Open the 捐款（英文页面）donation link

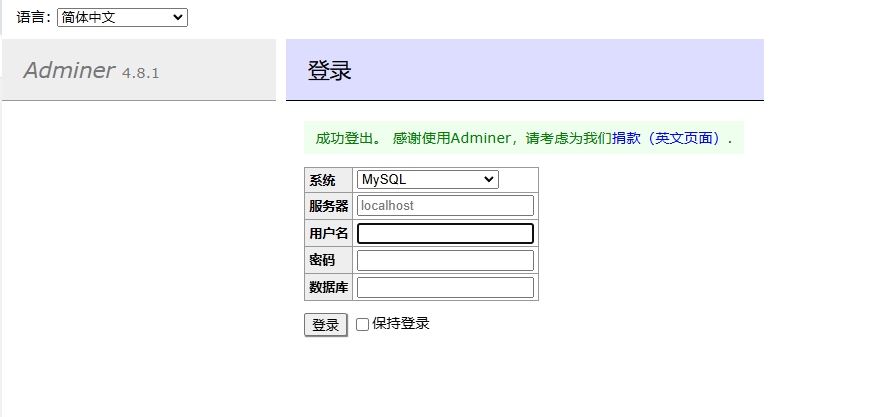point(667,138)
